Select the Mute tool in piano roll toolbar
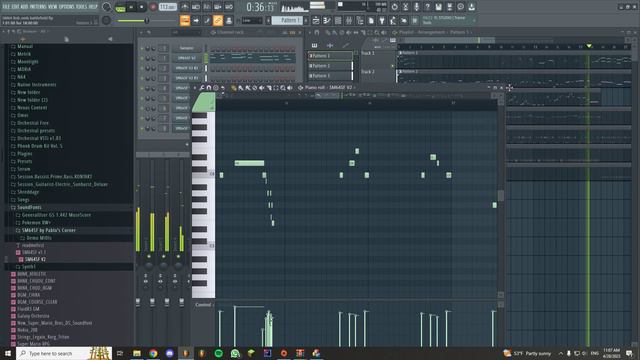The width and height of the screenshot is (640, 360). click(262, 88)
